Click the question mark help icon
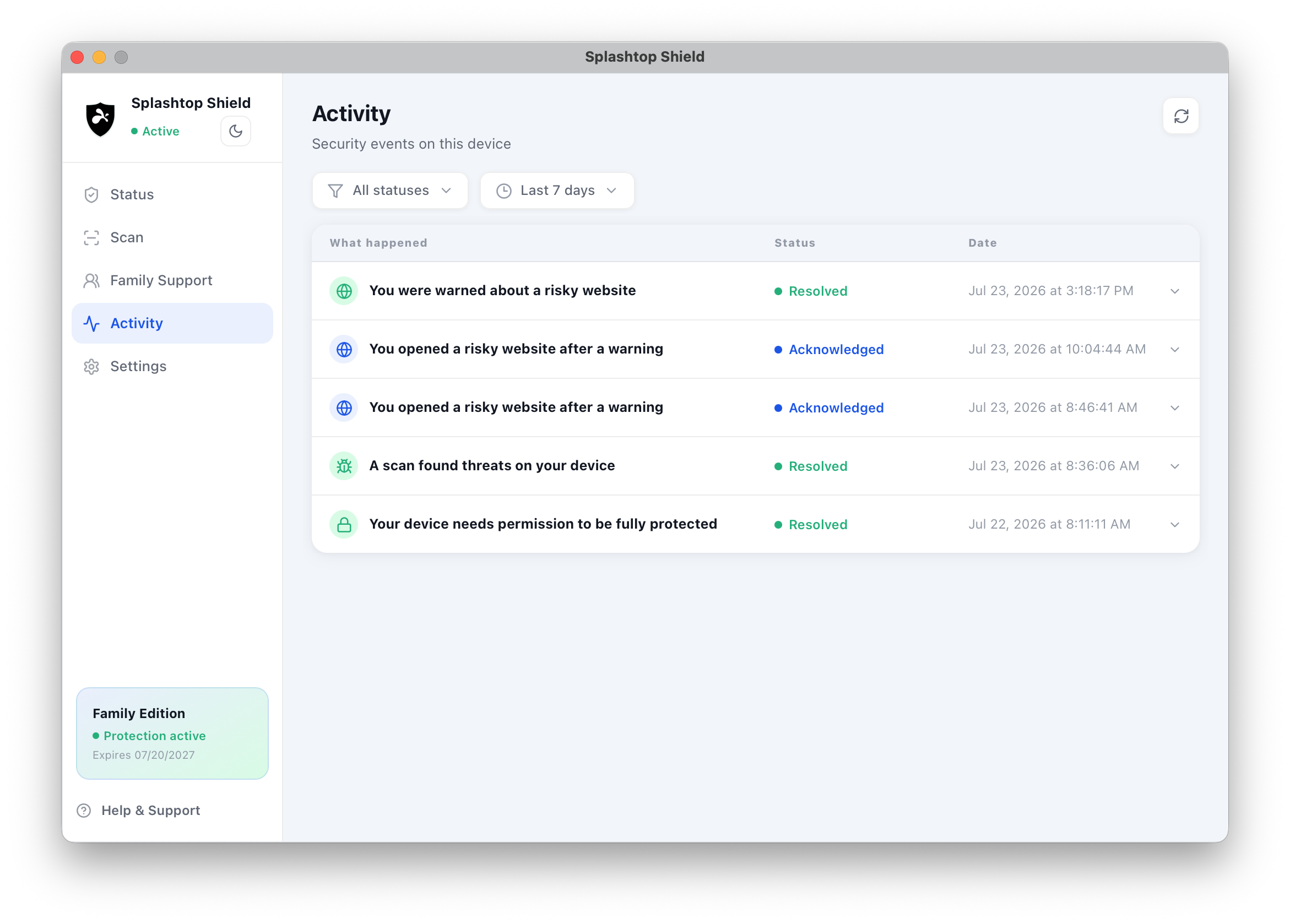The image size is (1290, 924). [x=84, y=811]
